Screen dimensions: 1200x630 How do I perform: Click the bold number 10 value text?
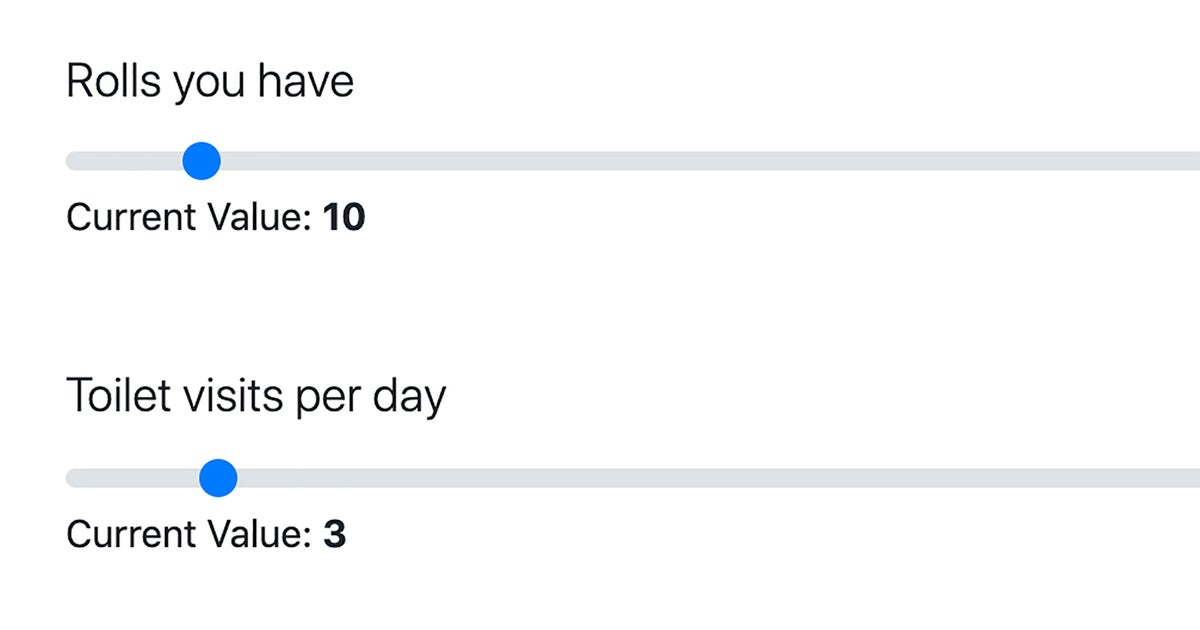click(345, 217)
